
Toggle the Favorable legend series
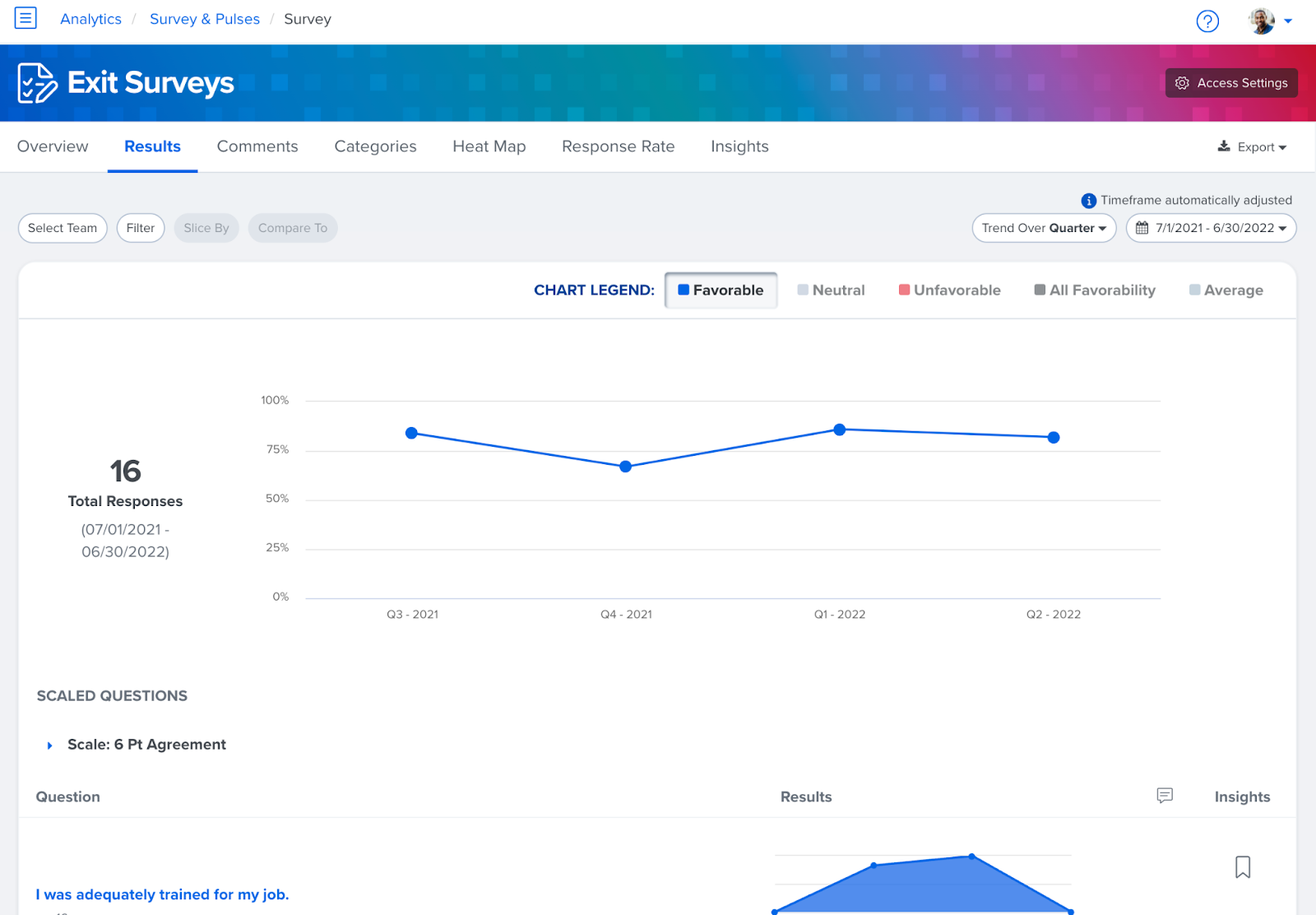721,290
